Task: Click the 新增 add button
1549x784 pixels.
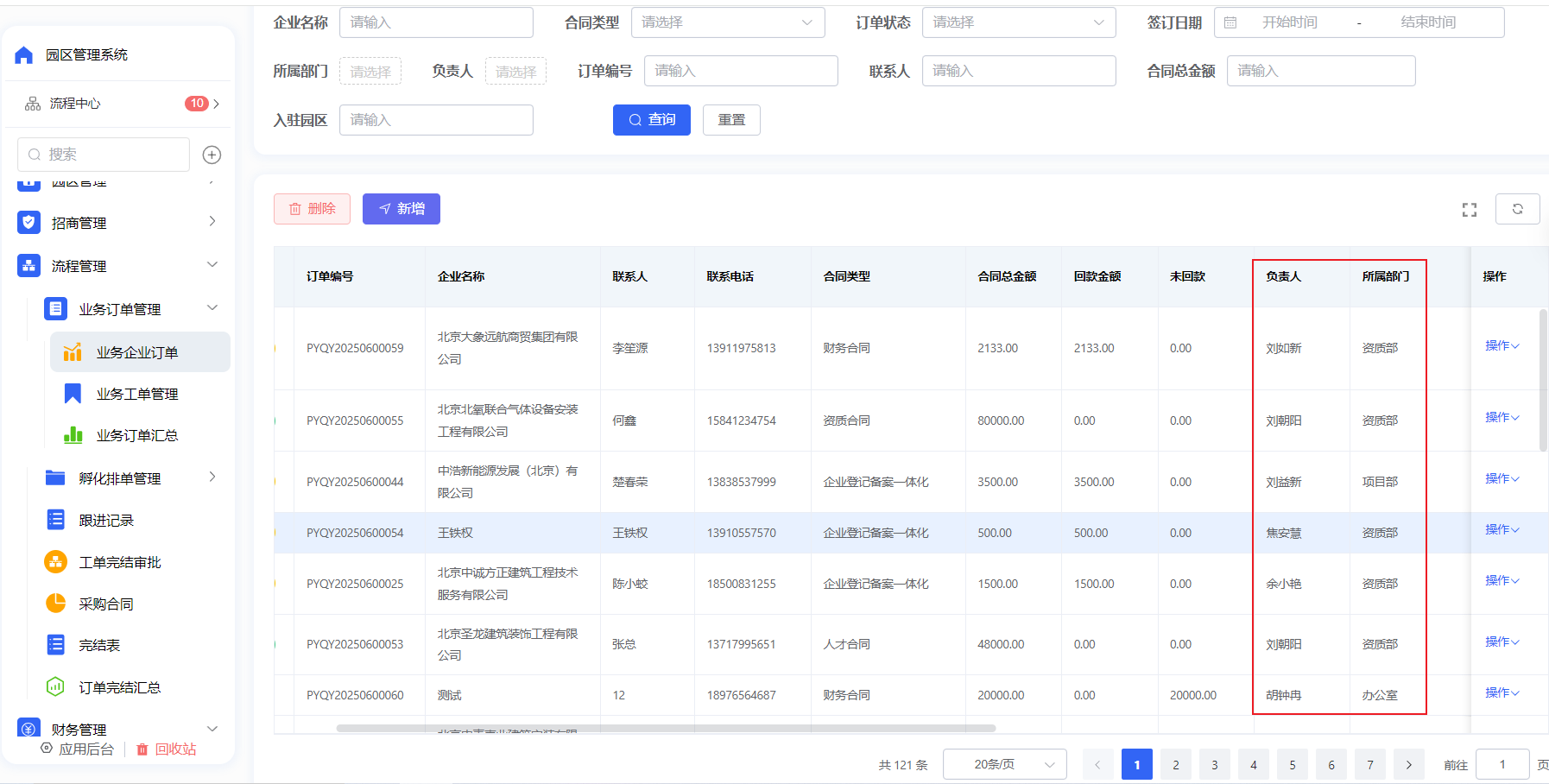Action: pos(401,209)
